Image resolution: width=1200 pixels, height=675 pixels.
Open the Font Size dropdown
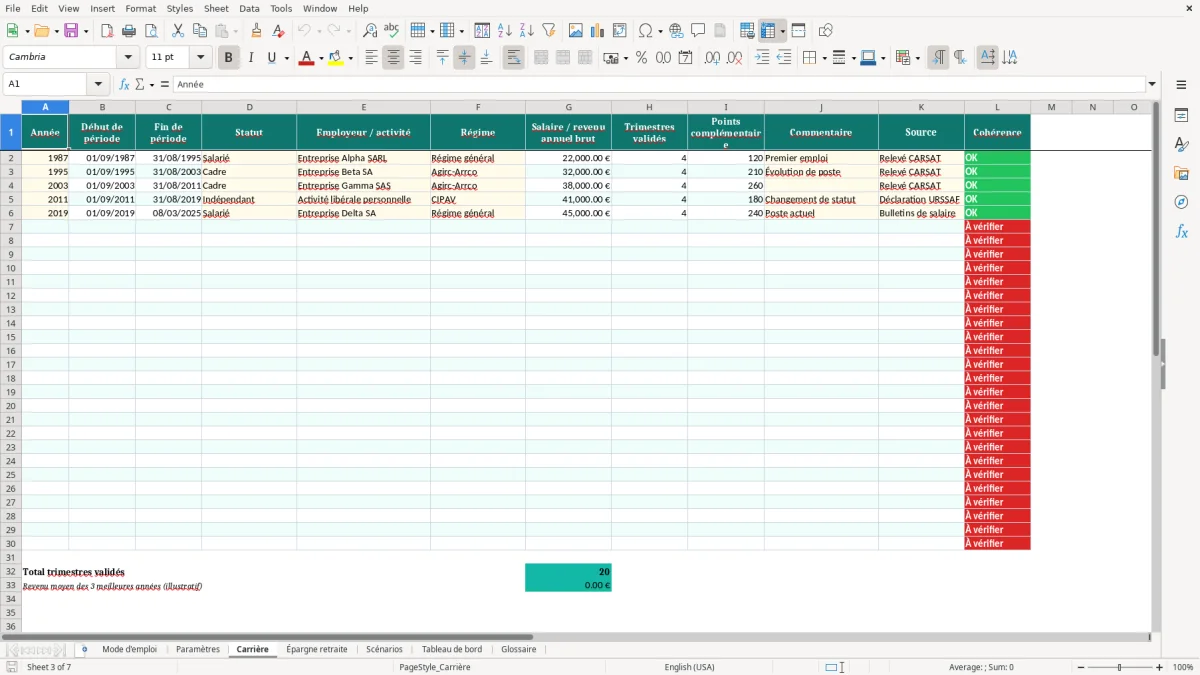pos(201,58)
